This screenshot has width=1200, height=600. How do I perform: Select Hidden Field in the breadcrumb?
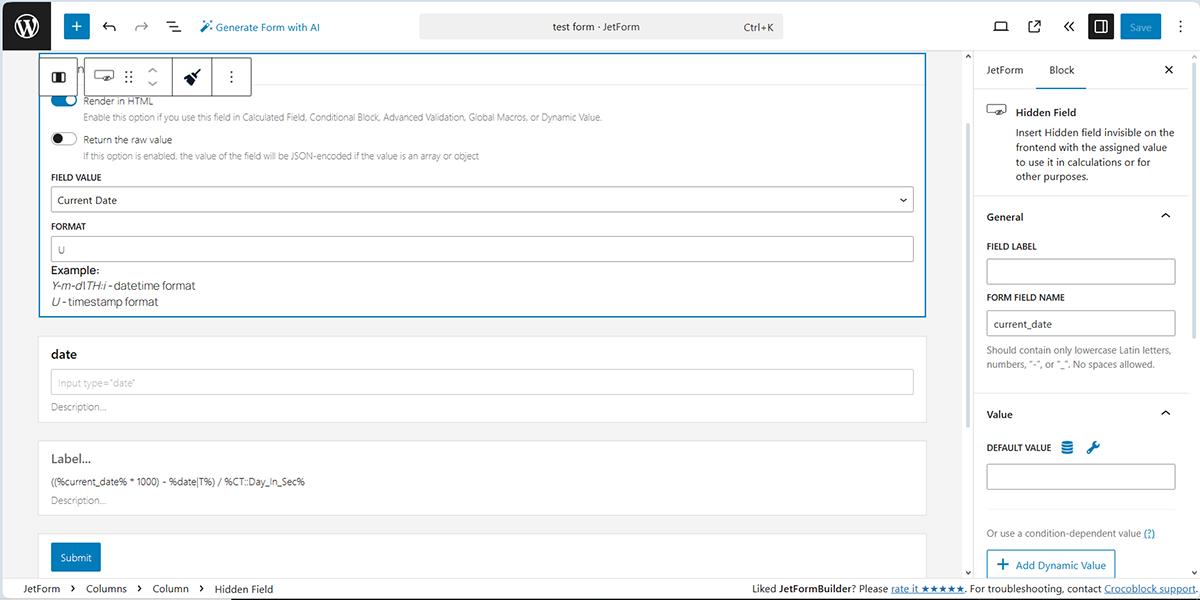[x=244, y=589]
